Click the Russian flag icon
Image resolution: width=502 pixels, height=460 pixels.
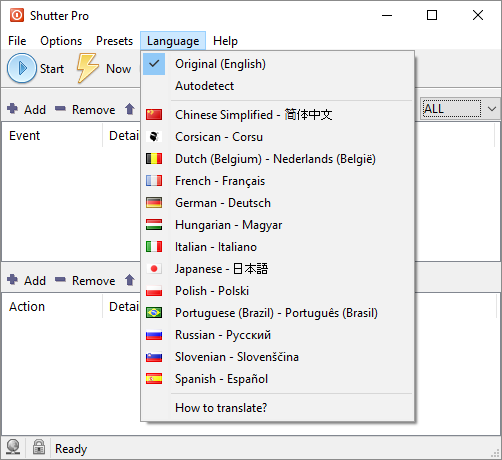(x=154, y=335)
